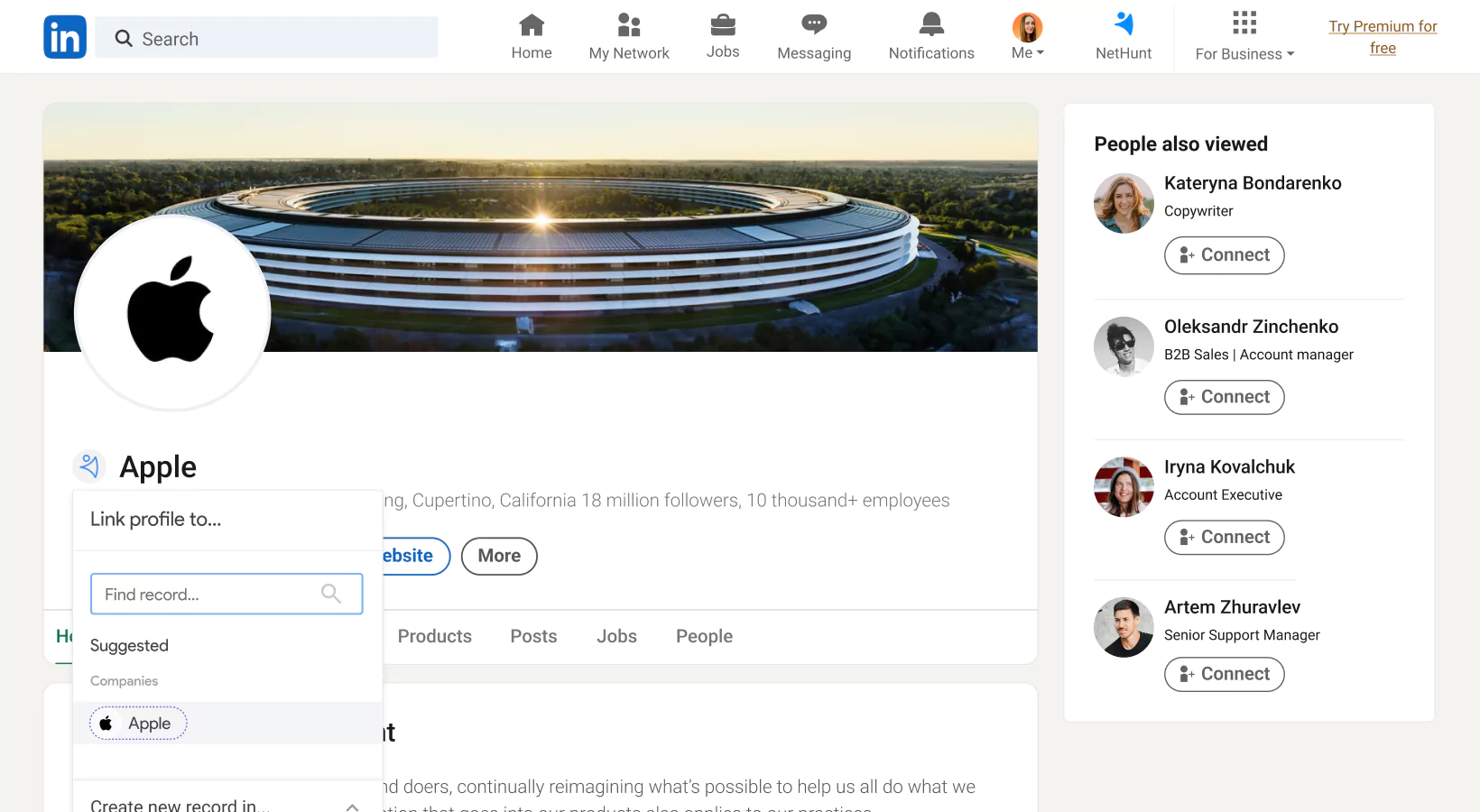Open Oleksandr Zinchenko's name link
Image resolution: width=1480 pixels, height=812 pixels.
(x=1251, y=327)
